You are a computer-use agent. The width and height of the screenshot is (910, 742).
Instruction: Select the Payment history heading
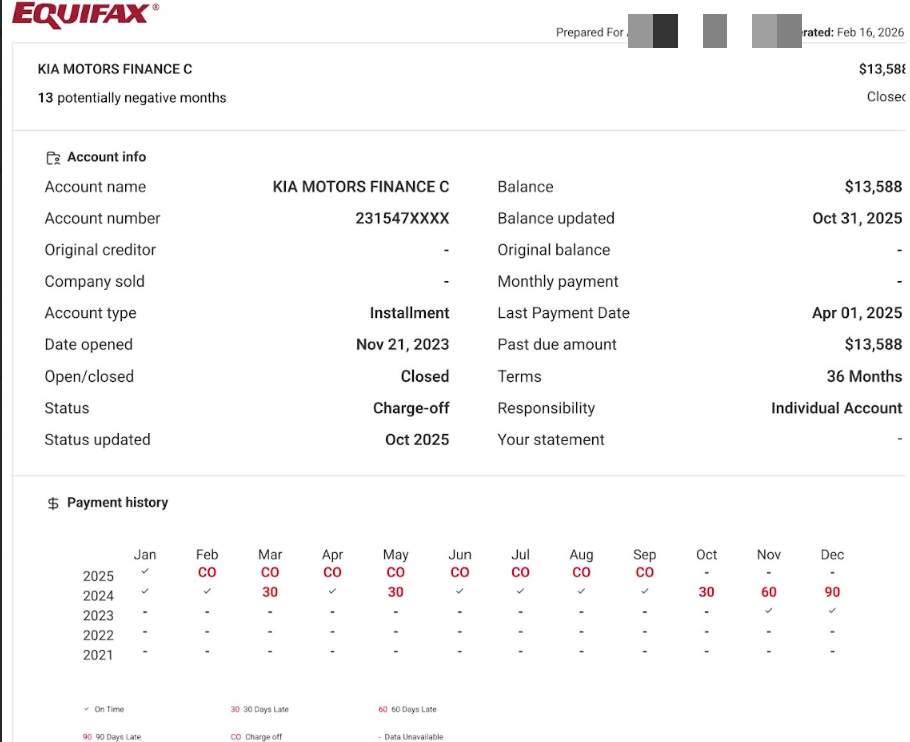point(118,502)
